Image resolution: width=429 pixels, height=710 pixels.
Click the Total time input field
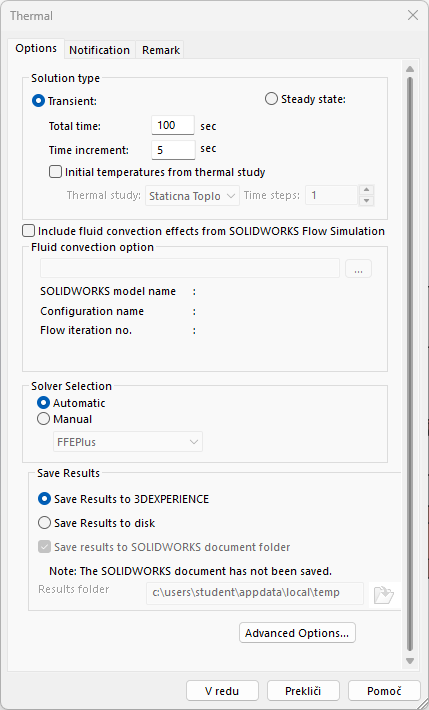[x=173, y=125]
